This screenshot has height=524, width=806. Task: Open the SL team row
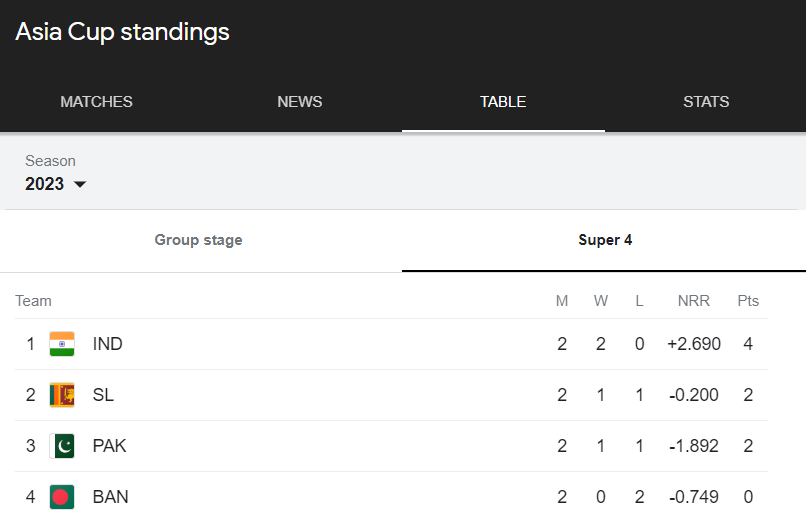coord(391,395)
